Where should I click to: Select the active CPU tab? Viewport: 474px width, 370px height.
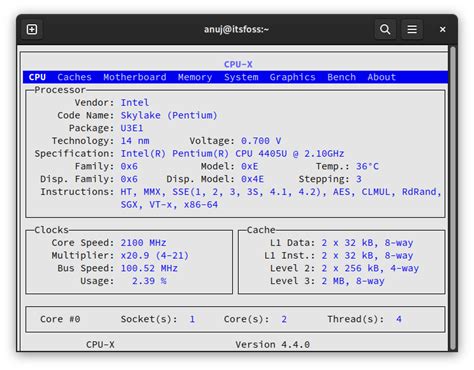pos(37,77)
